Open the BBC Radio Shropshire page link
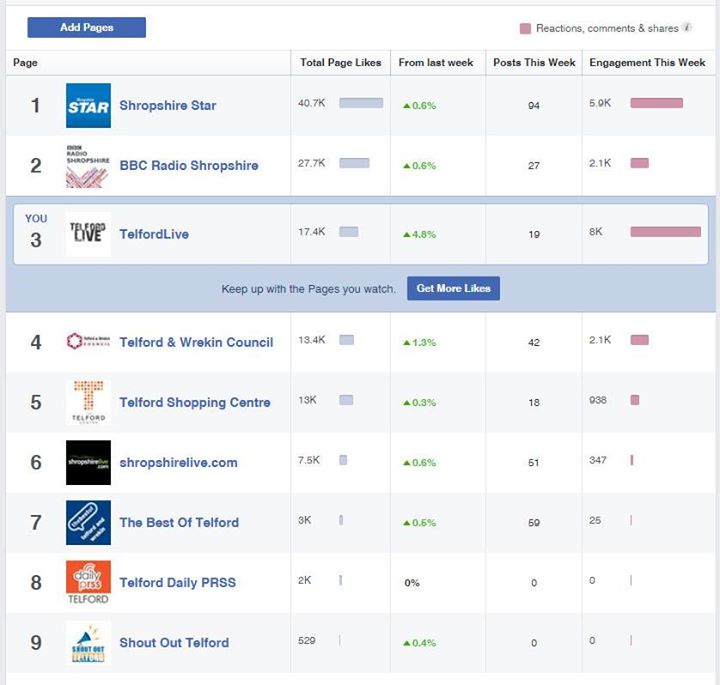 coord(189,165)
